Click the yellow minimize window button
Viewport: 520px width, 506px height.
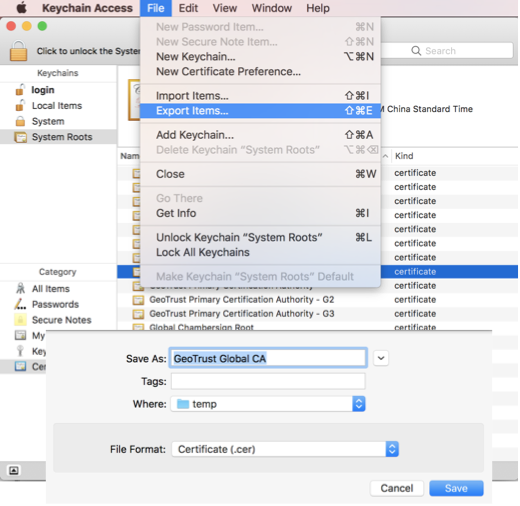click(x=27, y=26)
